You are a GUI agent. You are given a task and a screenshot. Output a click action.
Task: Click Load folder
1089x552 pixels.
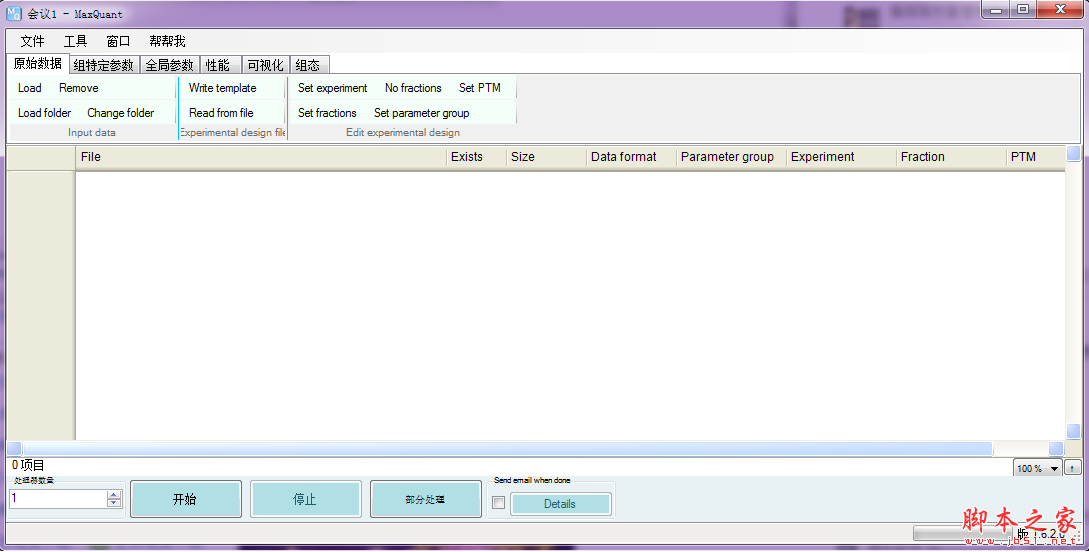point(44,112)
